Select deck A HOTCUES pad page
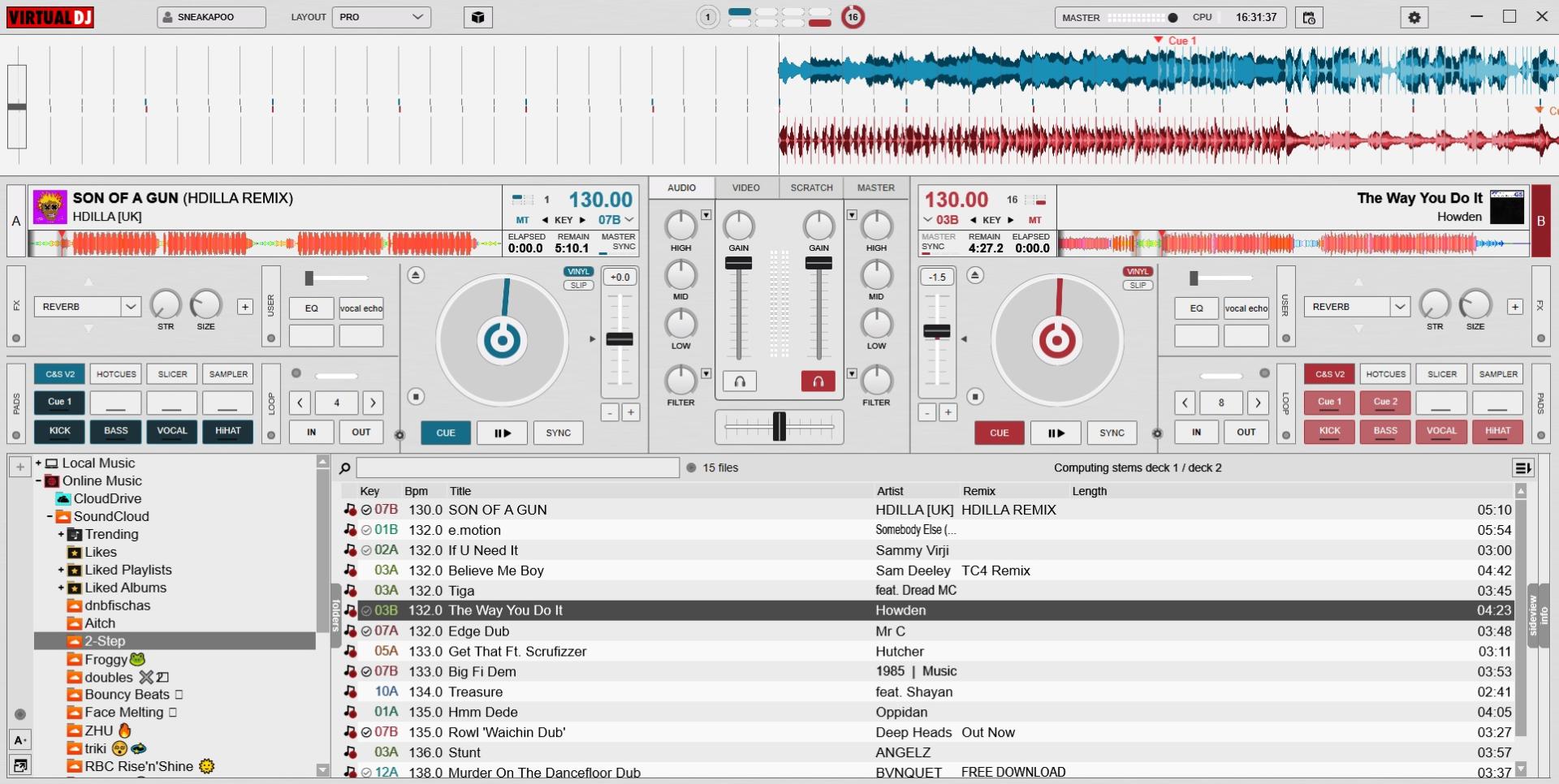 [x=116, y=374]
